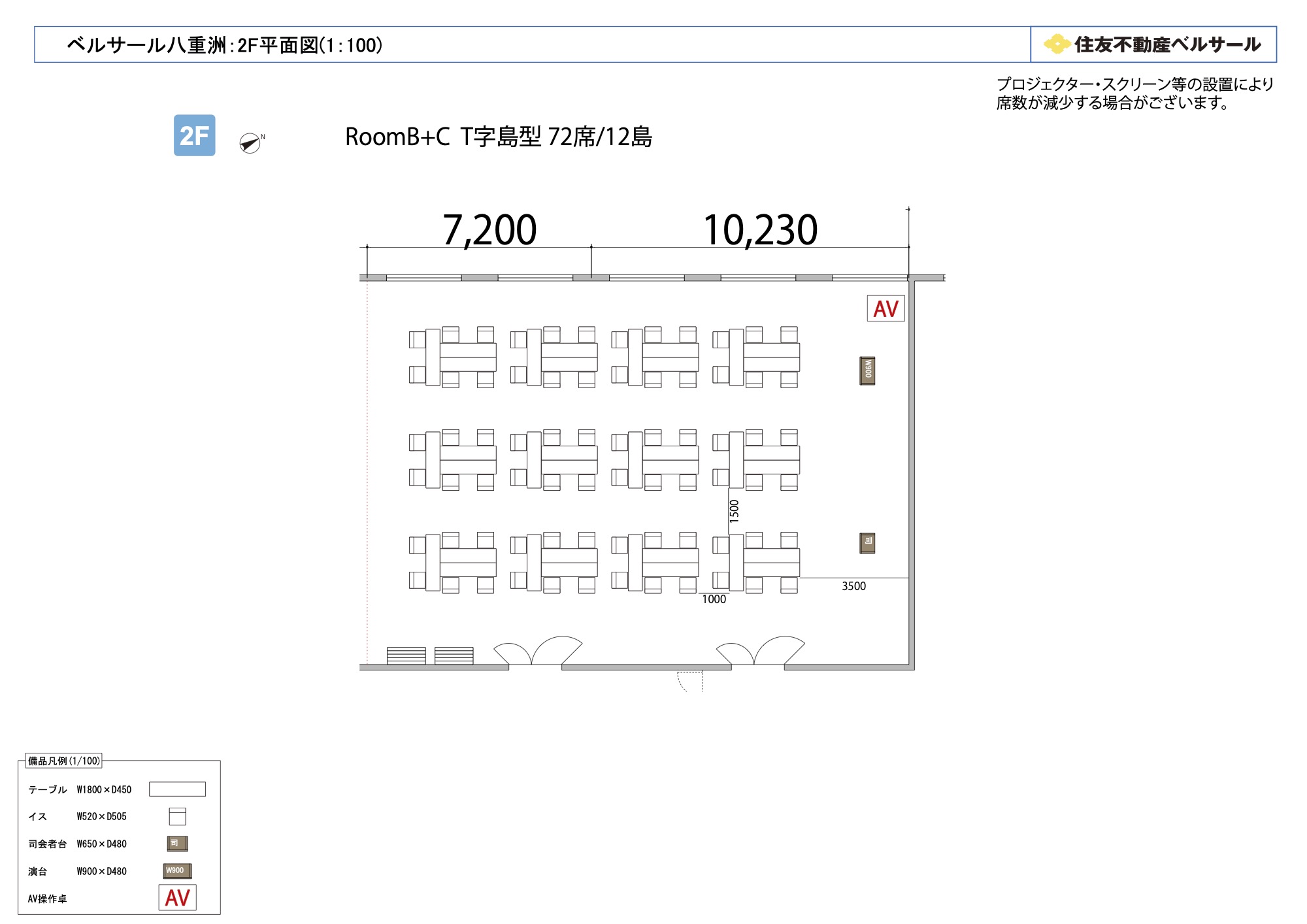The height and width of the screenshot is (924, 1307).
Task: Click the テーブル legend label
Action: [47, 789]
